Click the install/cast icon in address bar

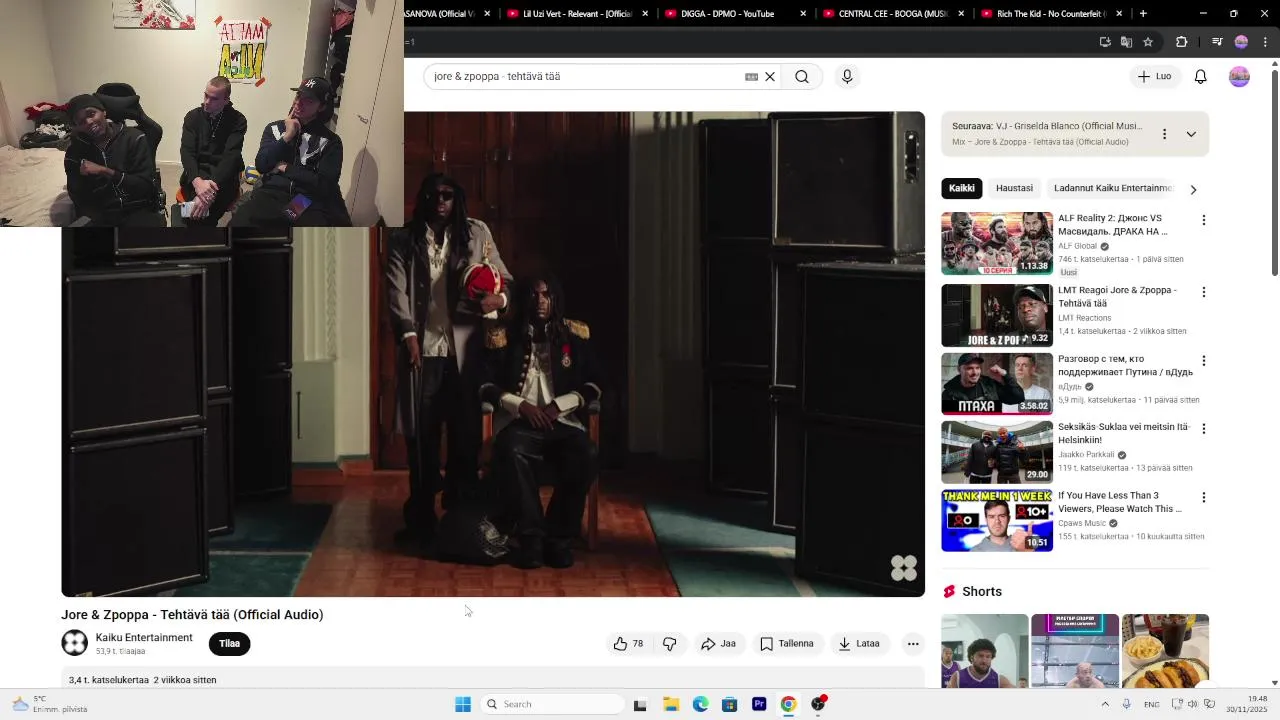click(1105, 42)
